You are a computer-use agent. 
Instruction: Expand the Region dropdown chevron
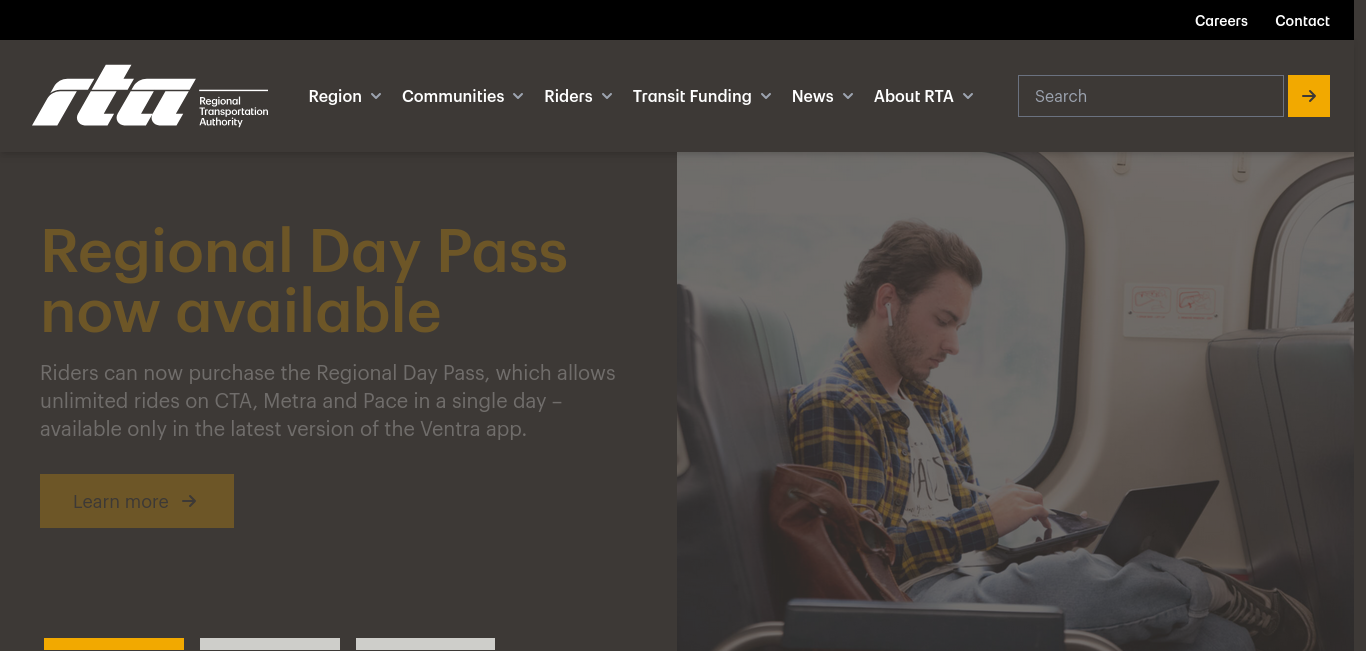376,96
